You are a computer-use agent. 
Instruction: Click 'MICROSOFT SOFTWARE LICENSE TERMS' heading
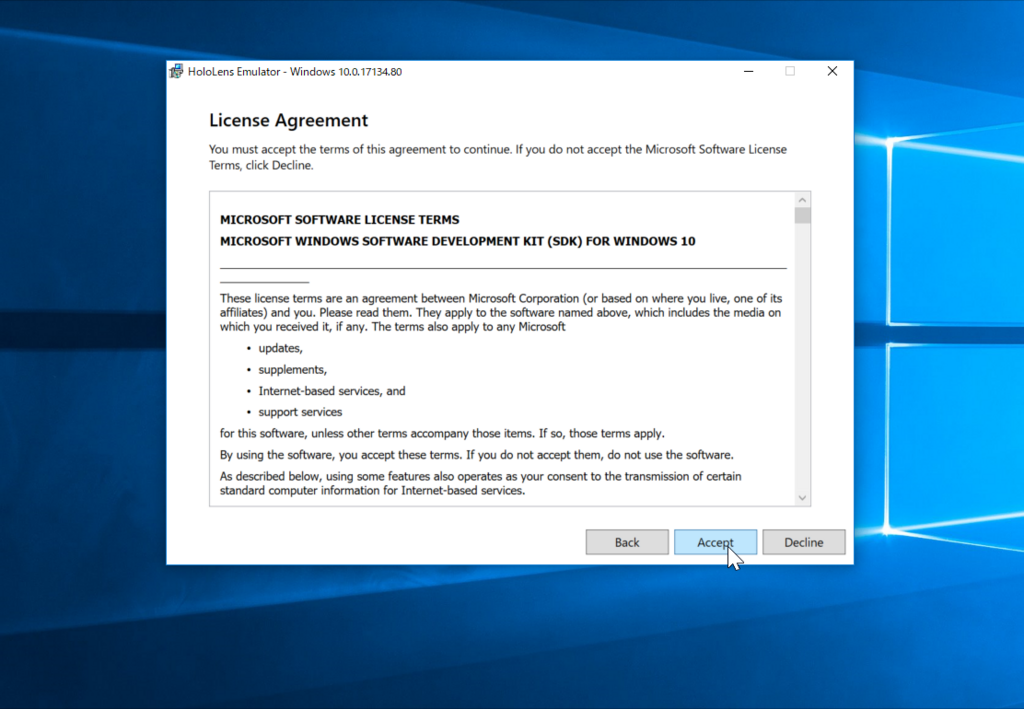(x=340, y=219)
